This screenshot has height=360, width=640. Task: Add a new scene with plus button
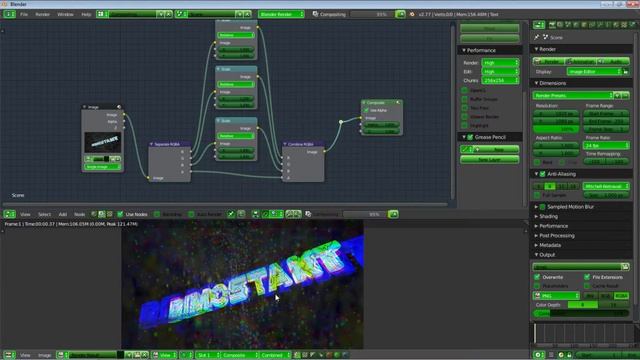[x=240, y=14]
